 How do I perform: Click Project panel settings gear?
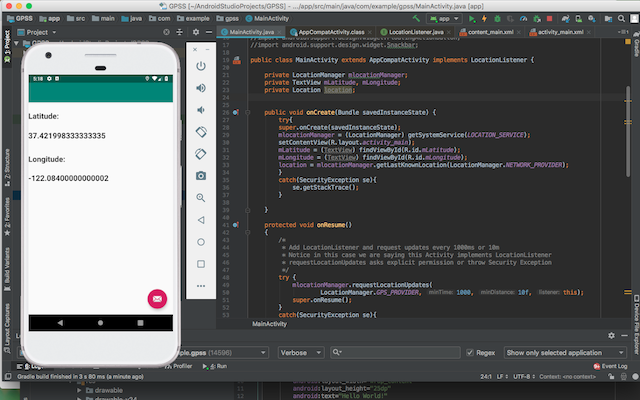[x=196, y=32]
